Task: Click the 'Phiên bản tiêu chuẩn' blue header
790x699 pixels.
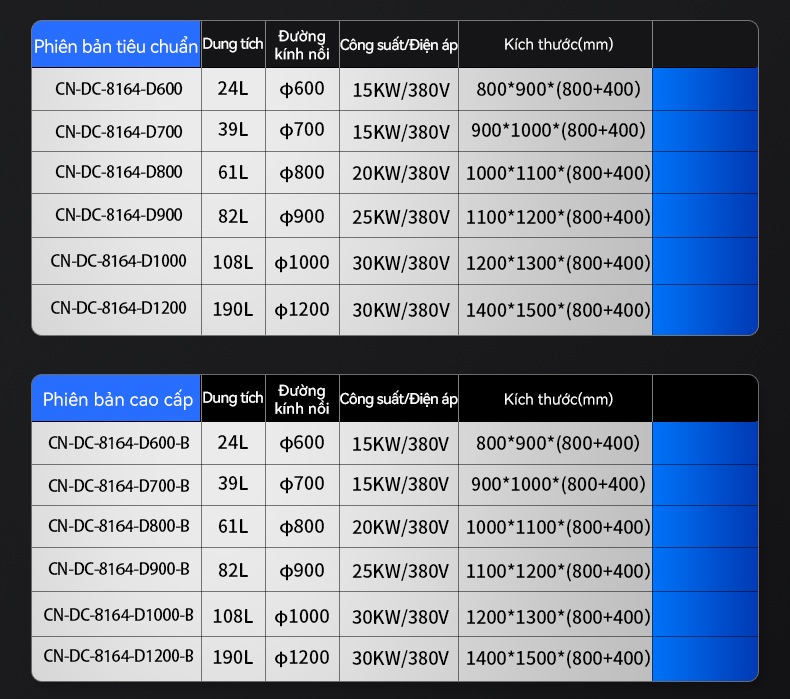Action: tap(115, 46)
